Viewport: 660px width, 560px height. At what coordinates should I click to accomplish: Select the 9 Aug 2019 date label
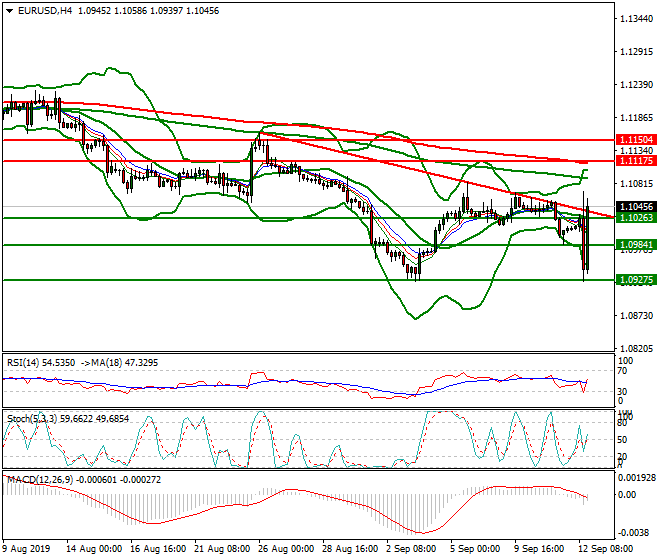point(26,549)
